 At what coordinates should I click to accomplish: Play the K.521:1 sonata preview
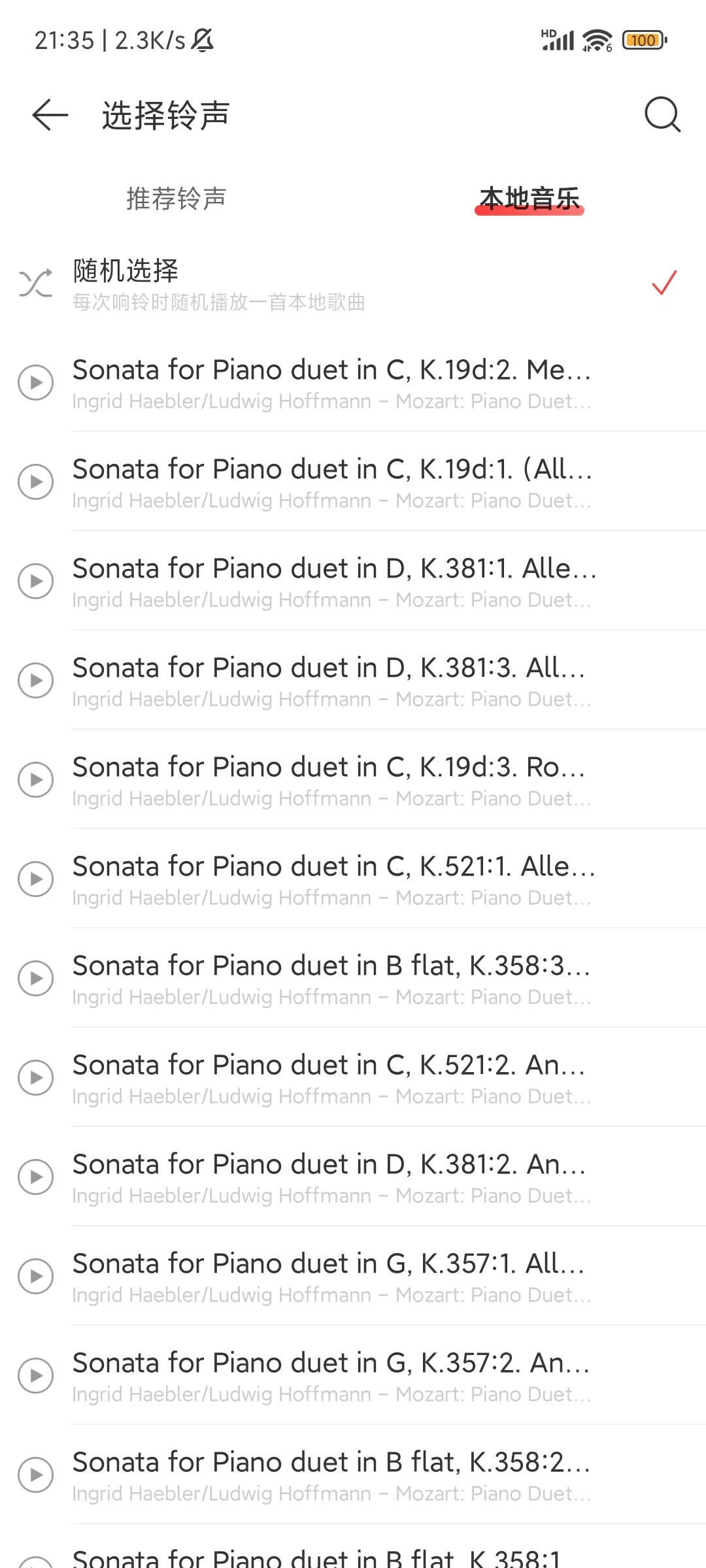pyautogui.click(x=35, y=879)
